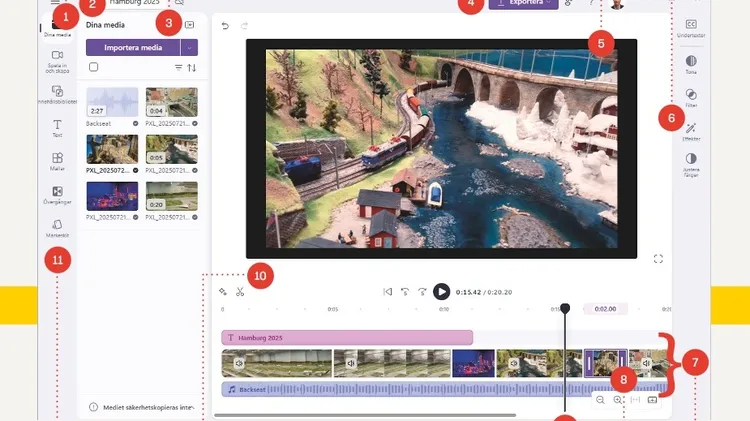Open the Undertexter captions panel
Image resolution: width=750 pixels, height=421 pixels.
click(691, 27)
